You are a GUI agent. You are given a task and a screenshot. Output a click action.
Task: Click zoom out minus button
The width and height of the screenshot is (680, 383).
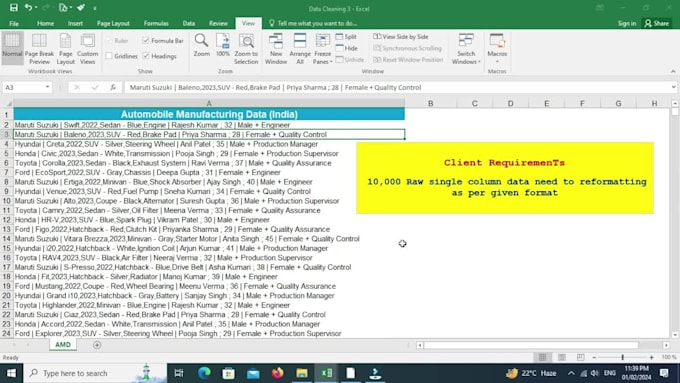tap(594, 357)
